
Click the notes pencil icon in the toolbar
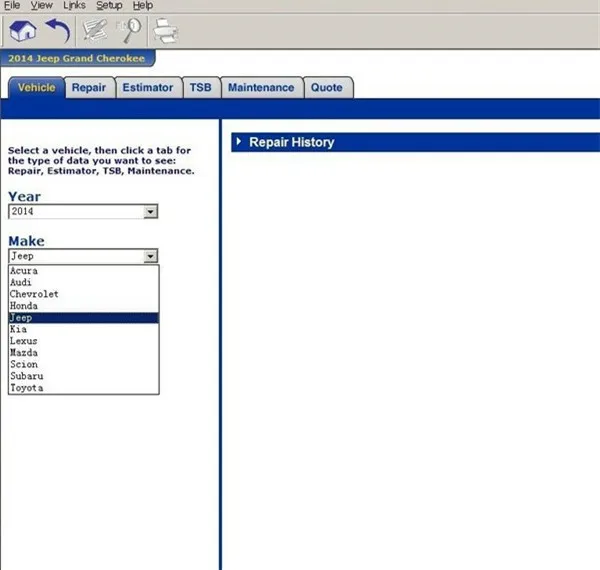(95, 31)
